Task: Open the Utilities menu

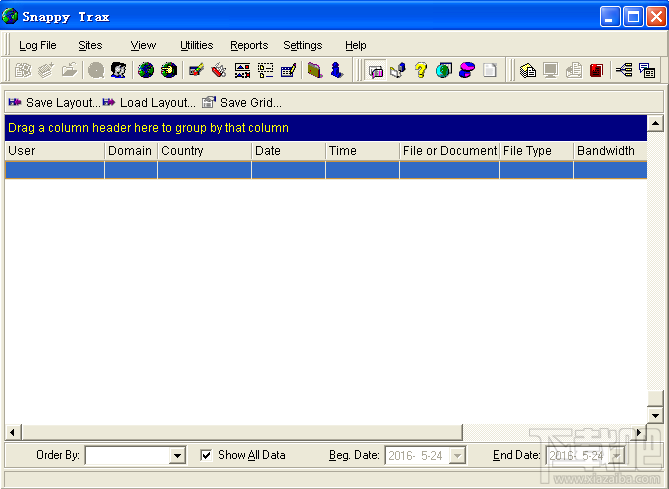Action: (196, 45)
